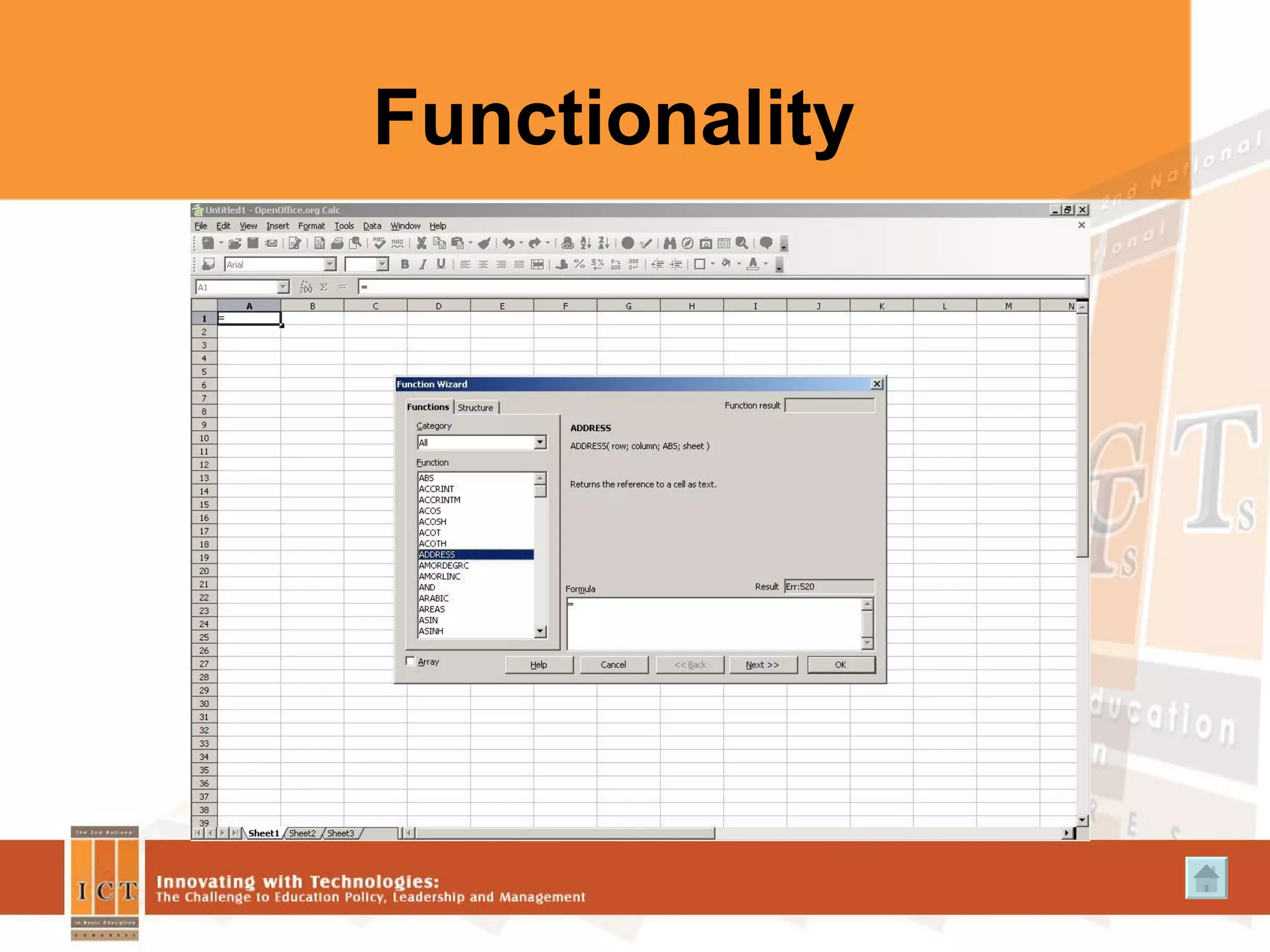Click the home icon on slide

pyautogui.click(x=1206, y=878)
